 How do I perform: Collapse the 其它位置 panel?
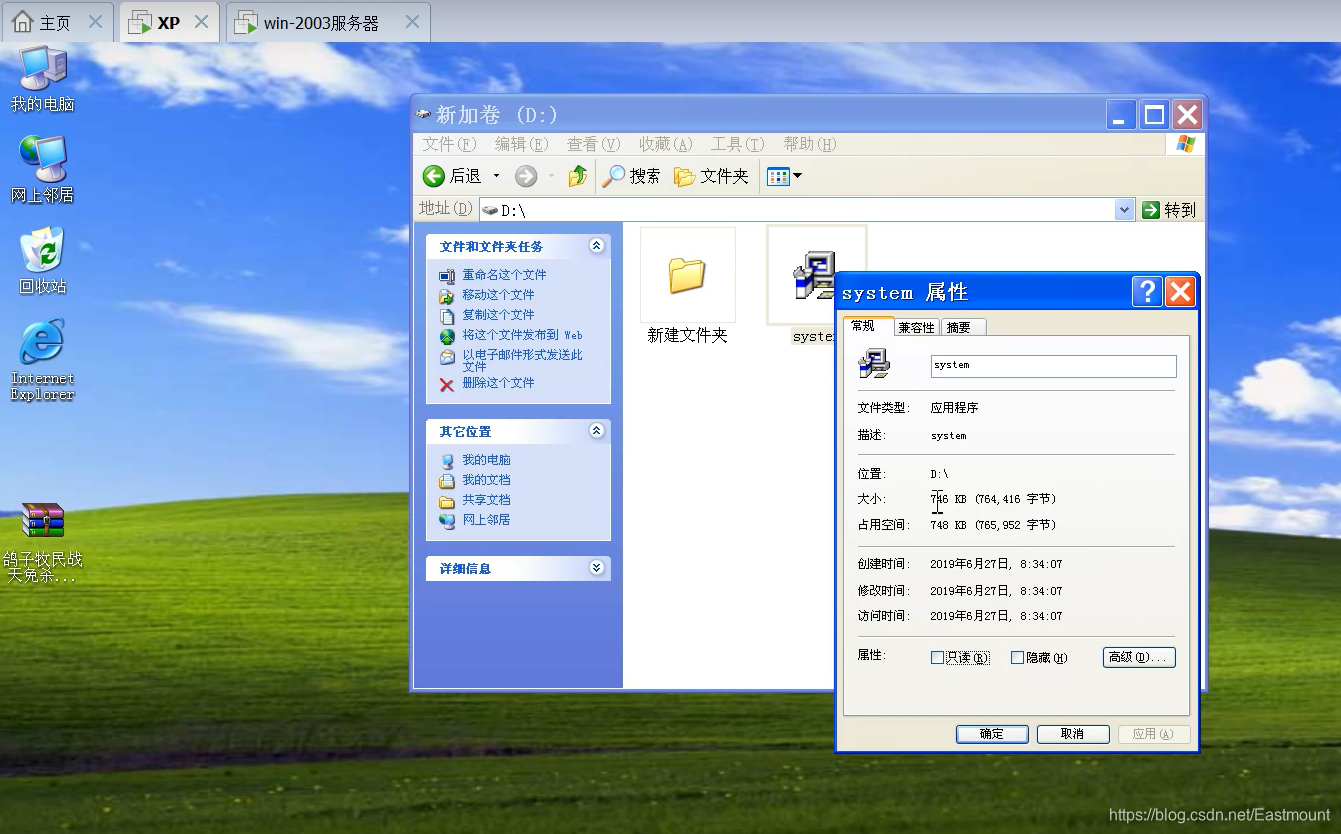point(597,431)
